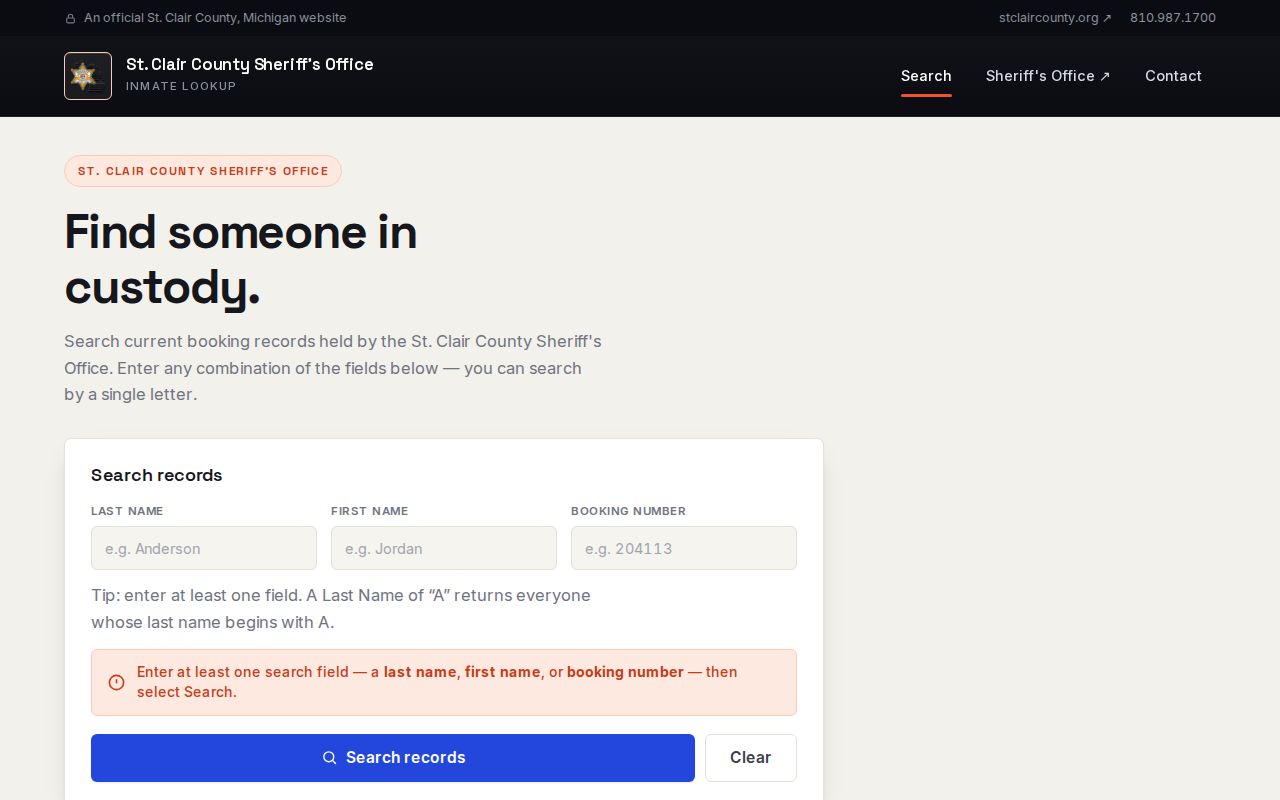Click the blue Search records button
1280x800 pixels.
[393, 758]
